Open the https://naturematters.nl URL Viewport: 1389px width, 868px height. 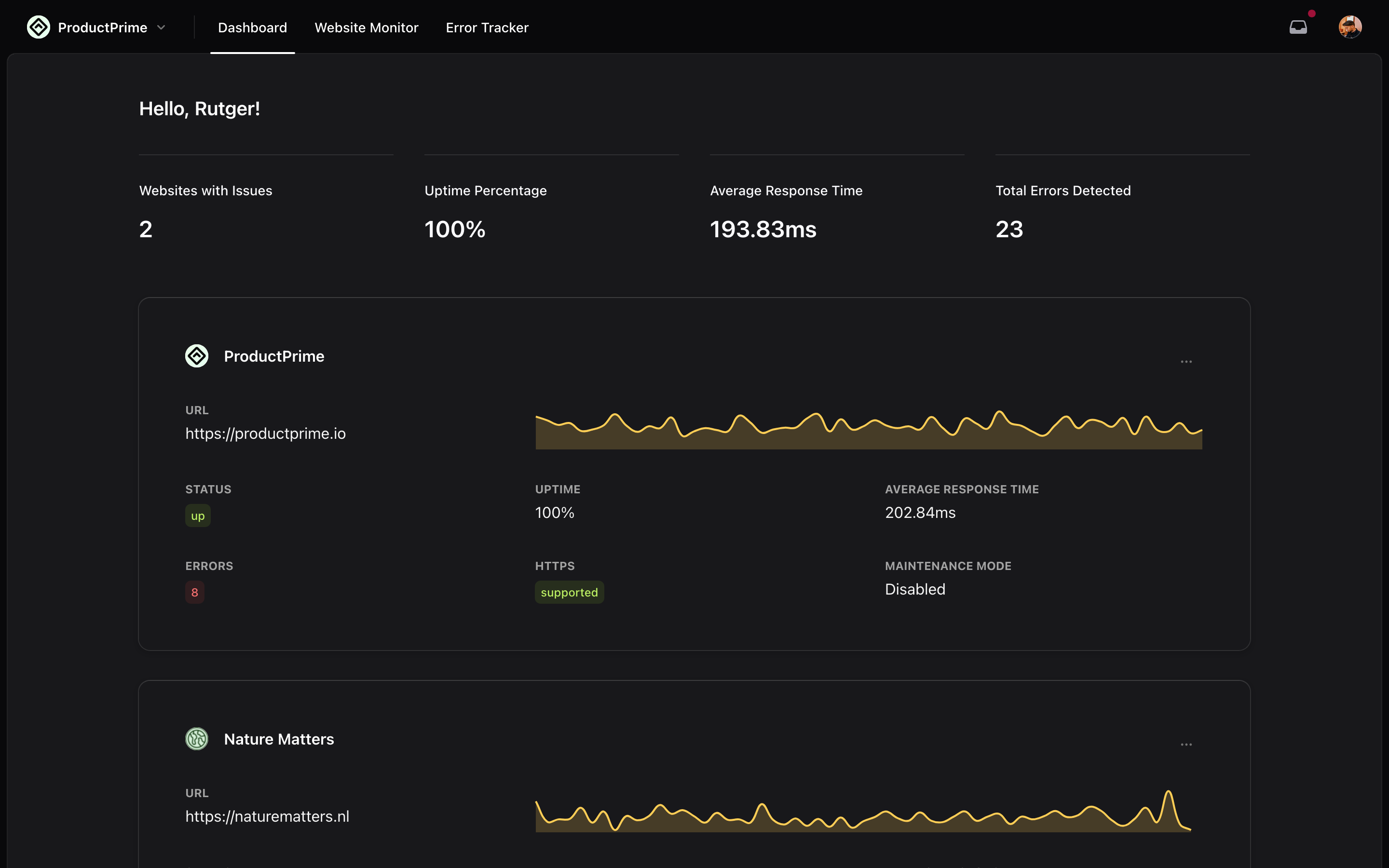pyautogui.click(x=267, y=816)
